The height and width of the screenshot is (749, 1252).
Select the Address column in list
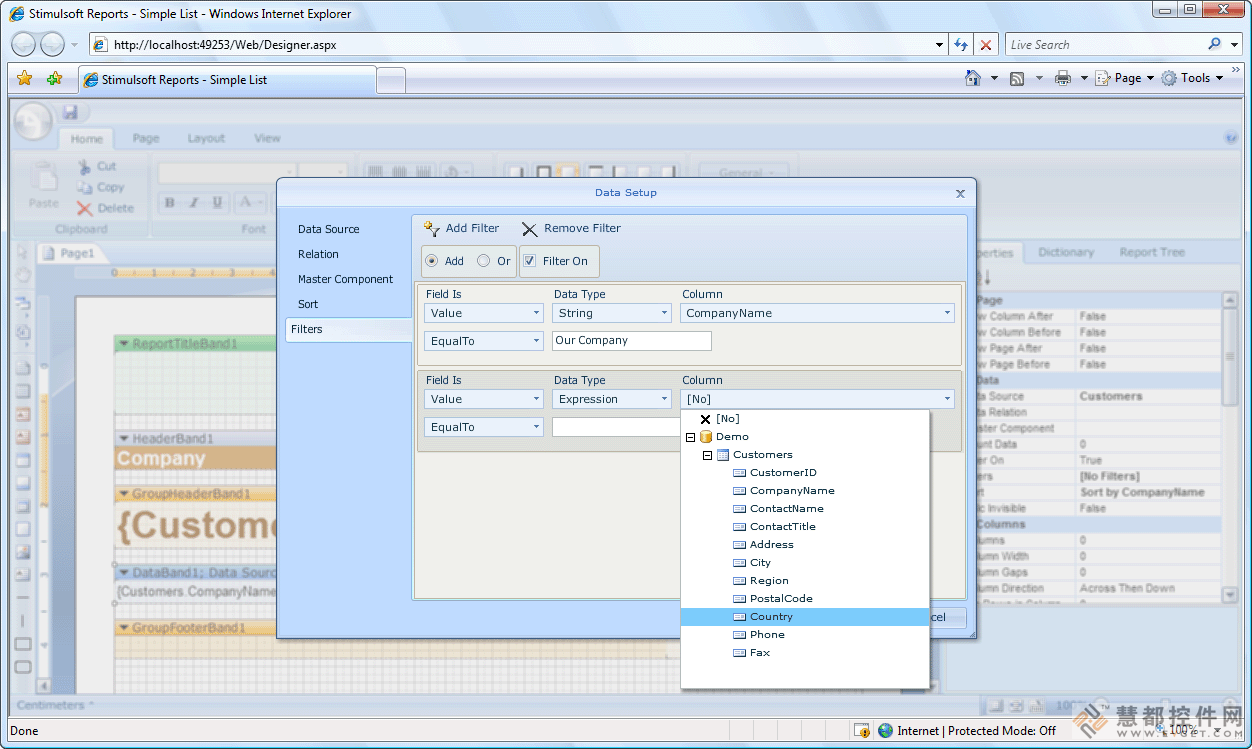(805, 545)
